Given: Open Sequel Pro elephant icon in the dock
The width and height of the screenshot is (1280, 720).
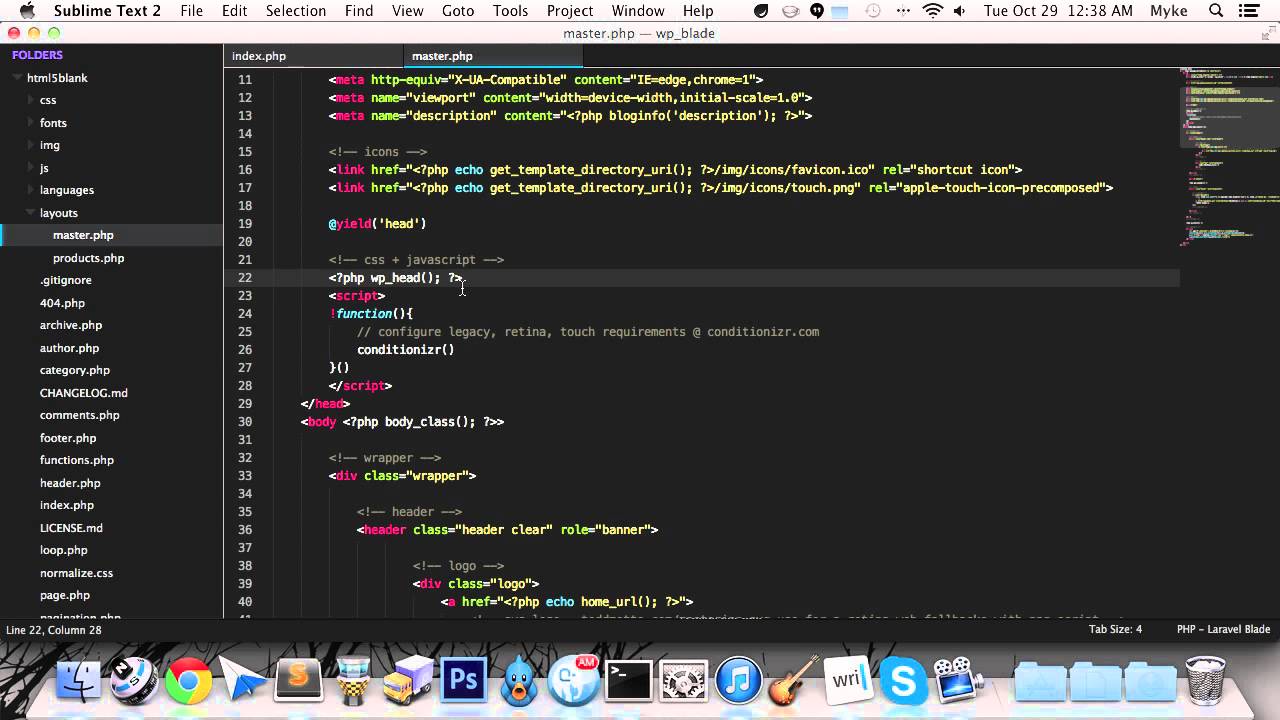Looking at the screenshot, I should pyautogui.click(x=573, y=681).
